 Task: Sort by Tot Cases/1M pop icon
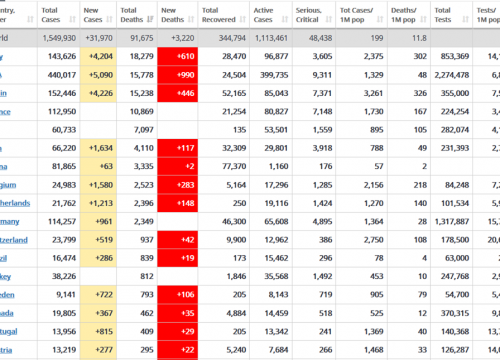click(x=380, y=19)
